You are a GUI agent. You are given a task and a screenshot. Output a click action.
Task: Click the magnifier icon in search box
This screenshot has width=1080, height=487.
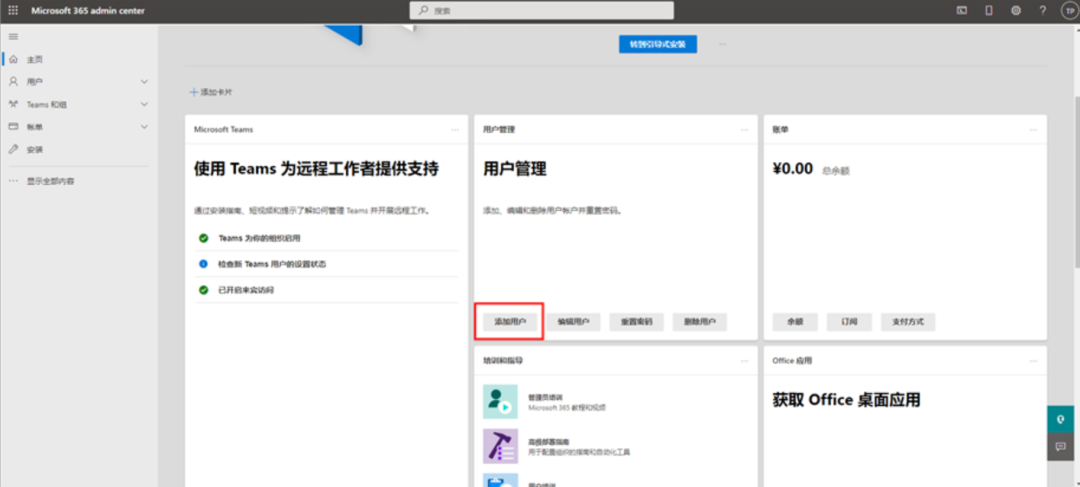pyautogui.click(x=424, y=10)
